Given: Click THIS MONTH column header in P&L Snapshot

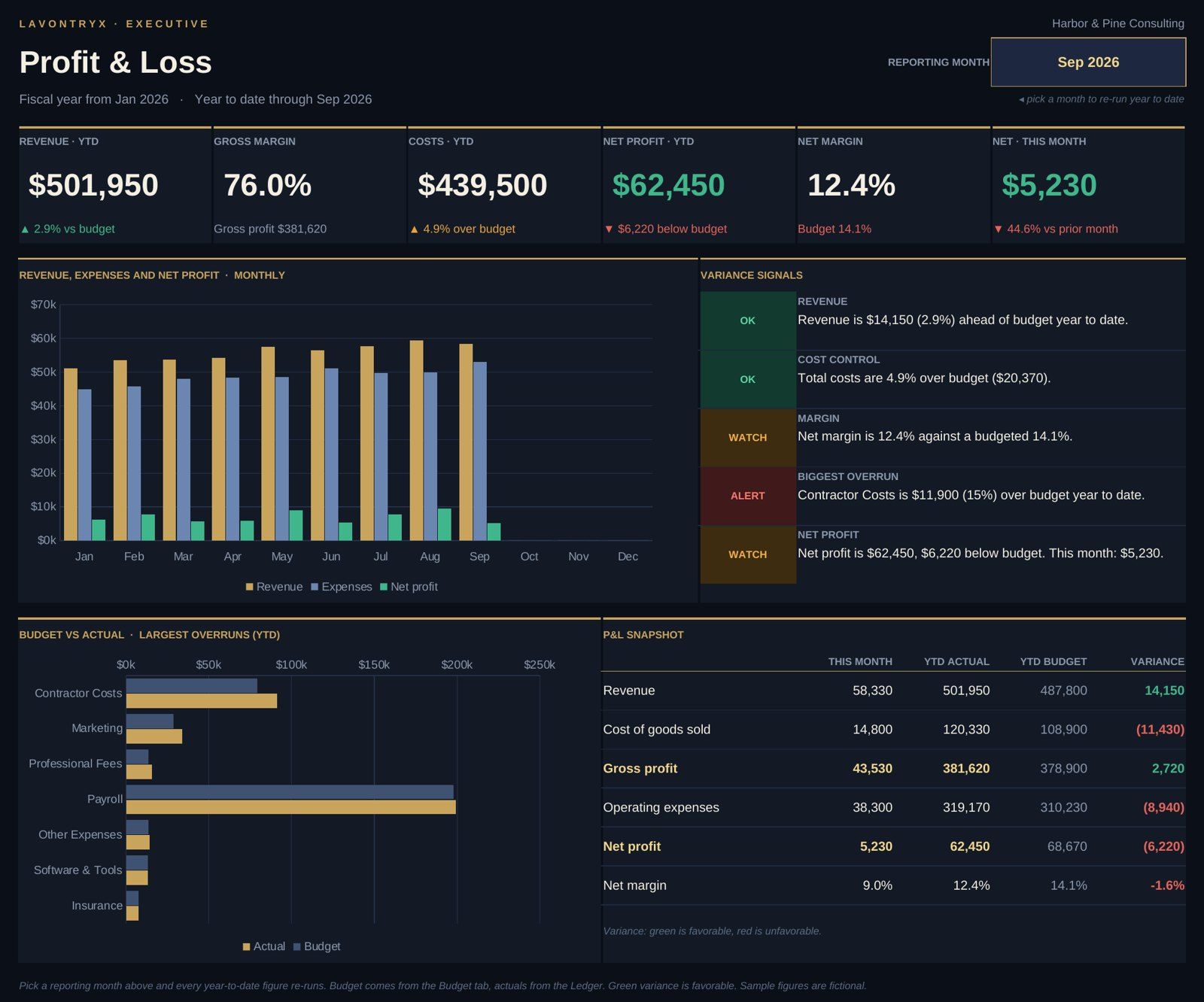Looking at the screenshot, I should [860, 662].
